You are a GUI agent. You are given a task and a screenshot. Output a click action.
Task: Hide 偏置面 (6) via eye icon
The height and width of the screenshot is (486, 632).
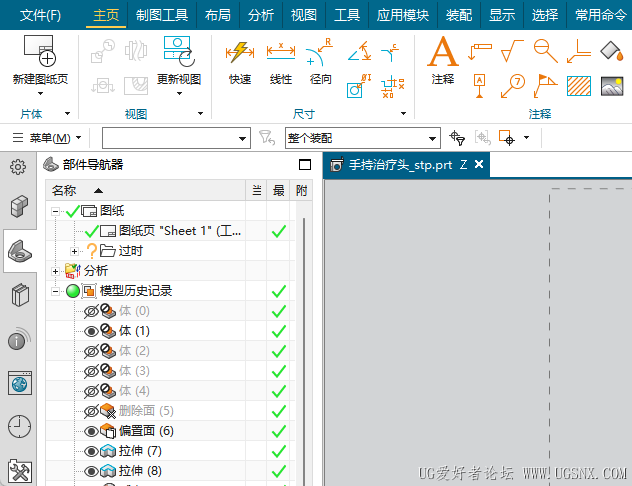tap(91, 431)
